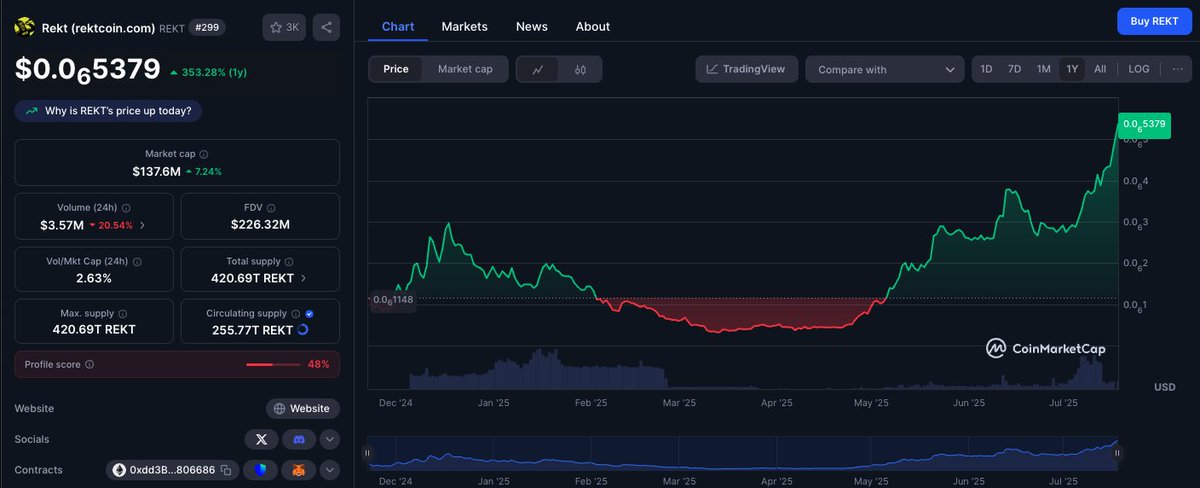Switch to line chart view icon

[x=538, y=69]
